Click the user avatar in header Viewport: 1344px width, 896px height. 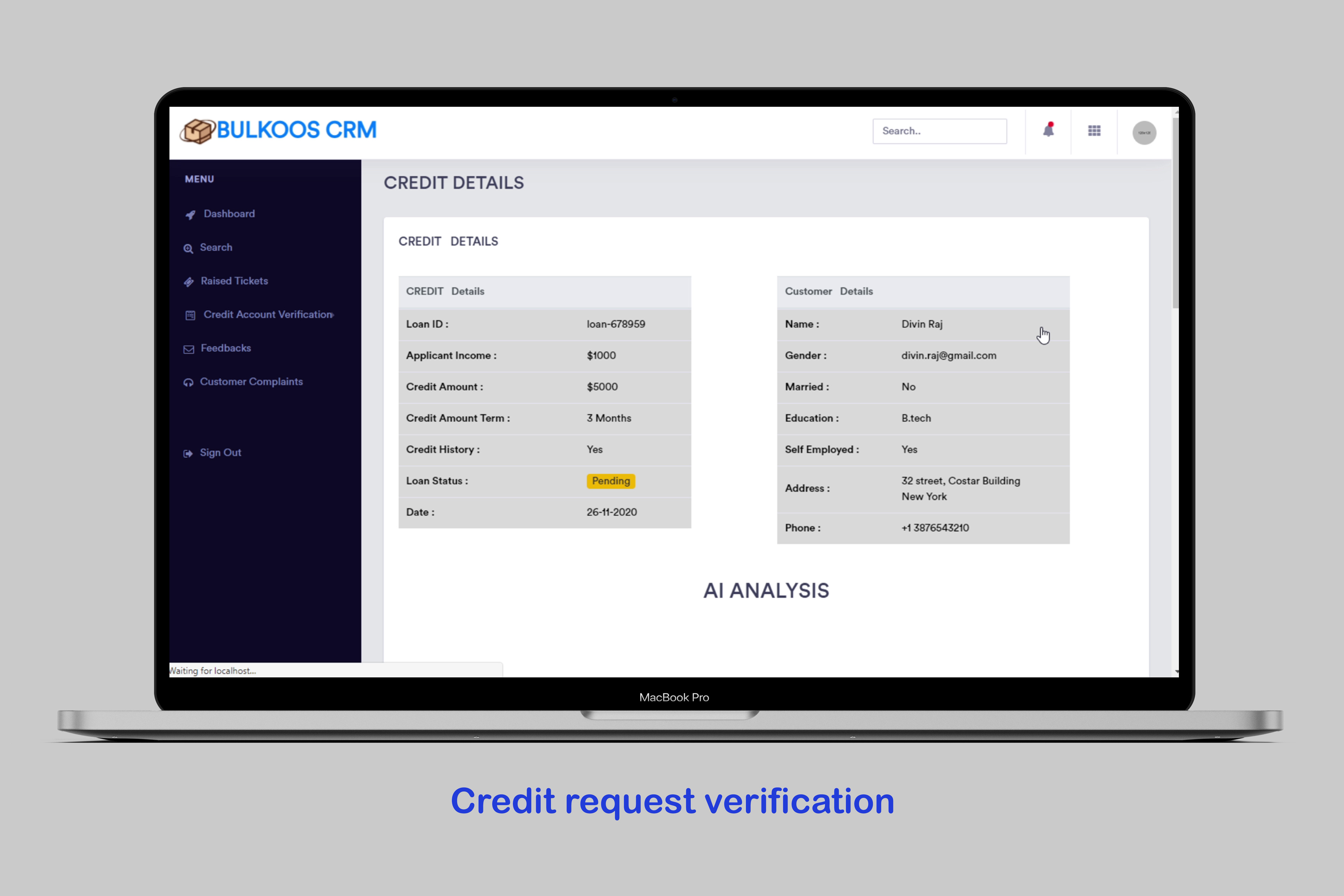point(1144,132)
